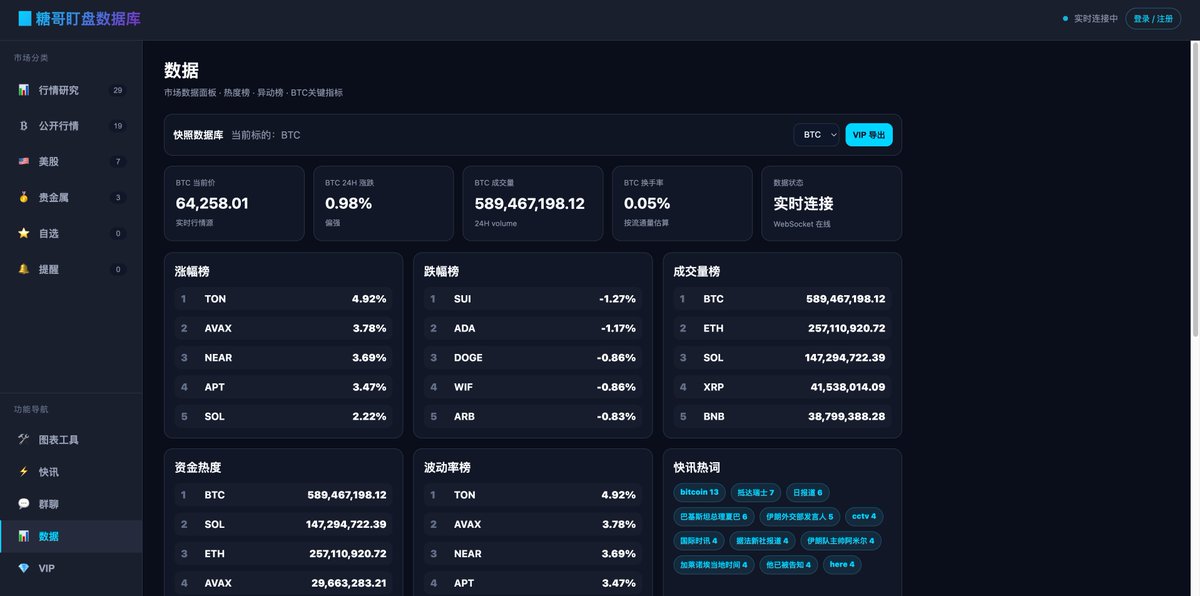Screen dimensions: 1200x596
Task: Click the US flag icon beside 美股
Action: [23, 161]
